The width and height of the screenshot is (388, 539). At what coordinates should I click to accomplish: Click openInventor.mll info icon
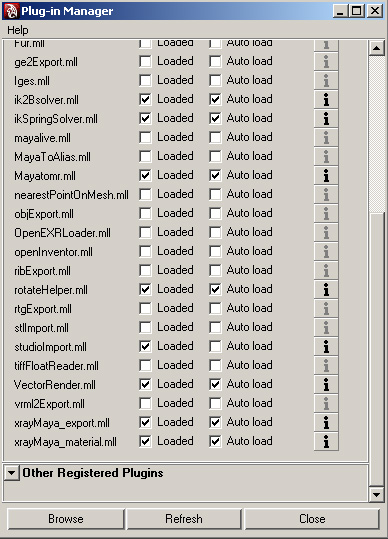(x=326, y=252)
